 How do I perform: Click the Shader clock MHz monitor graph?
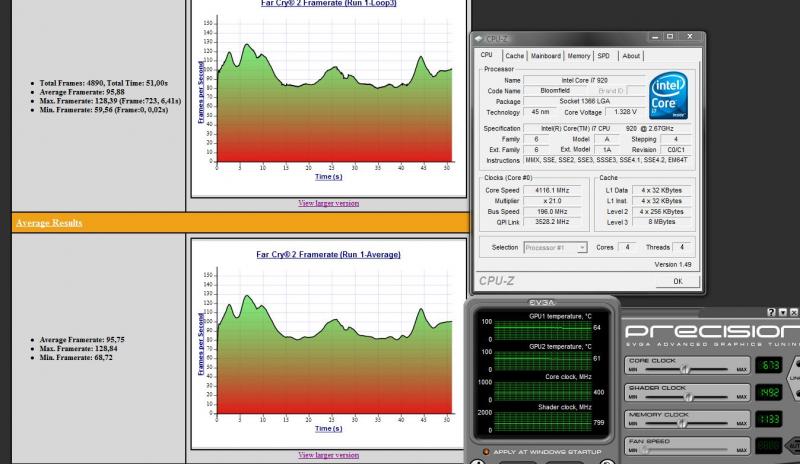pyautogui.click(x=542, y=421)
